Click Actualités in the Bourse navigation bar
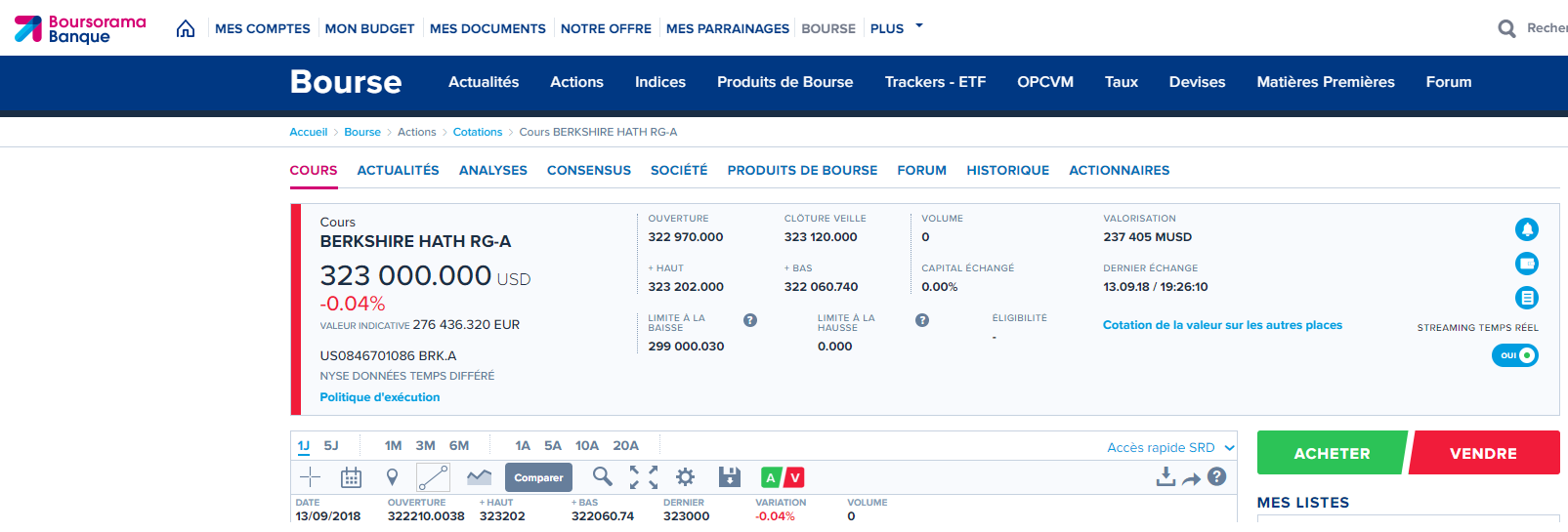The width and height of the screenshot is (1568, 532). click(484, 82)
